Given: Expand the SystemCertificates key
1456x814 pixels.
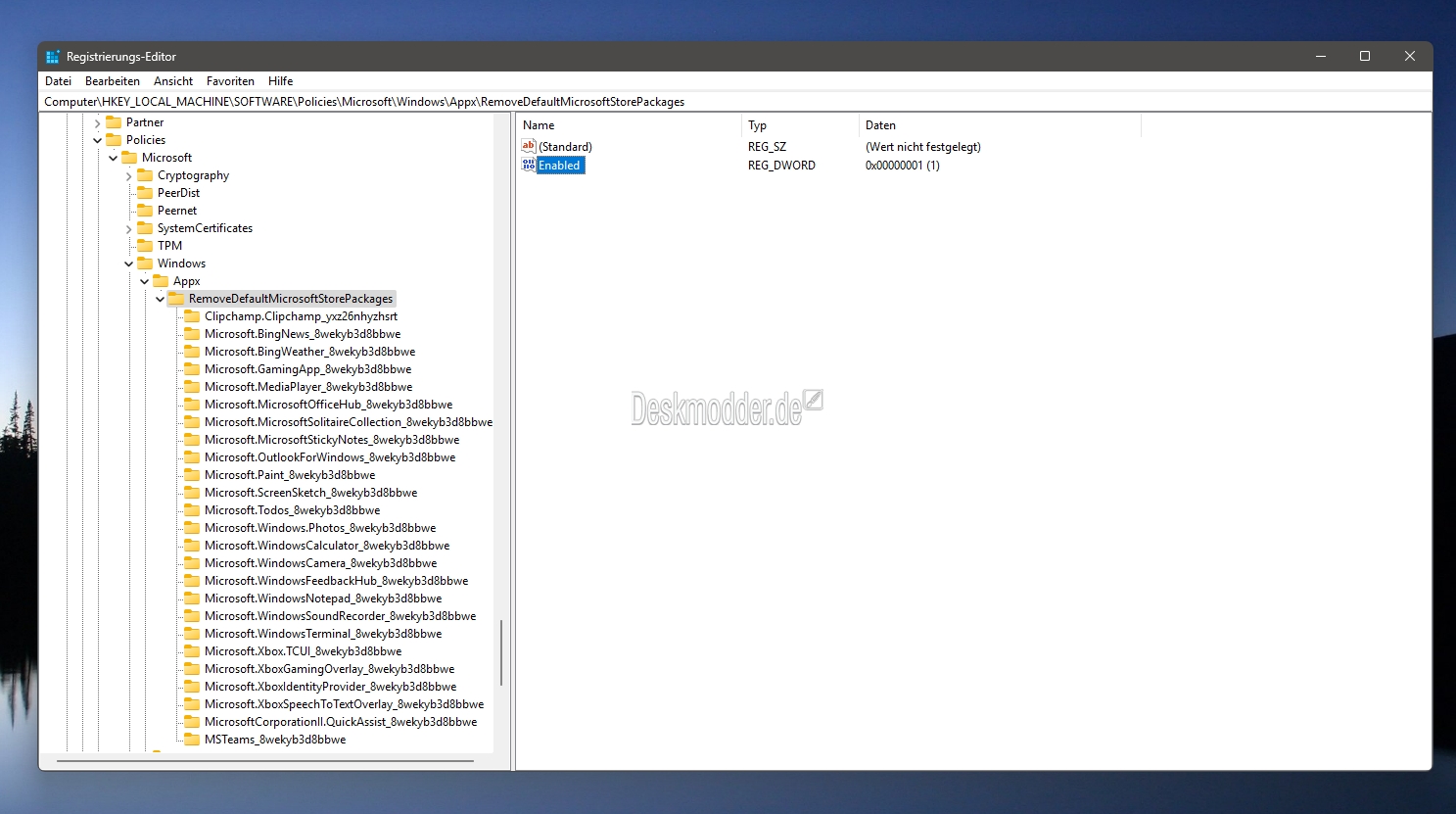Looking at the screenshot, I should (x=128, y=229).
